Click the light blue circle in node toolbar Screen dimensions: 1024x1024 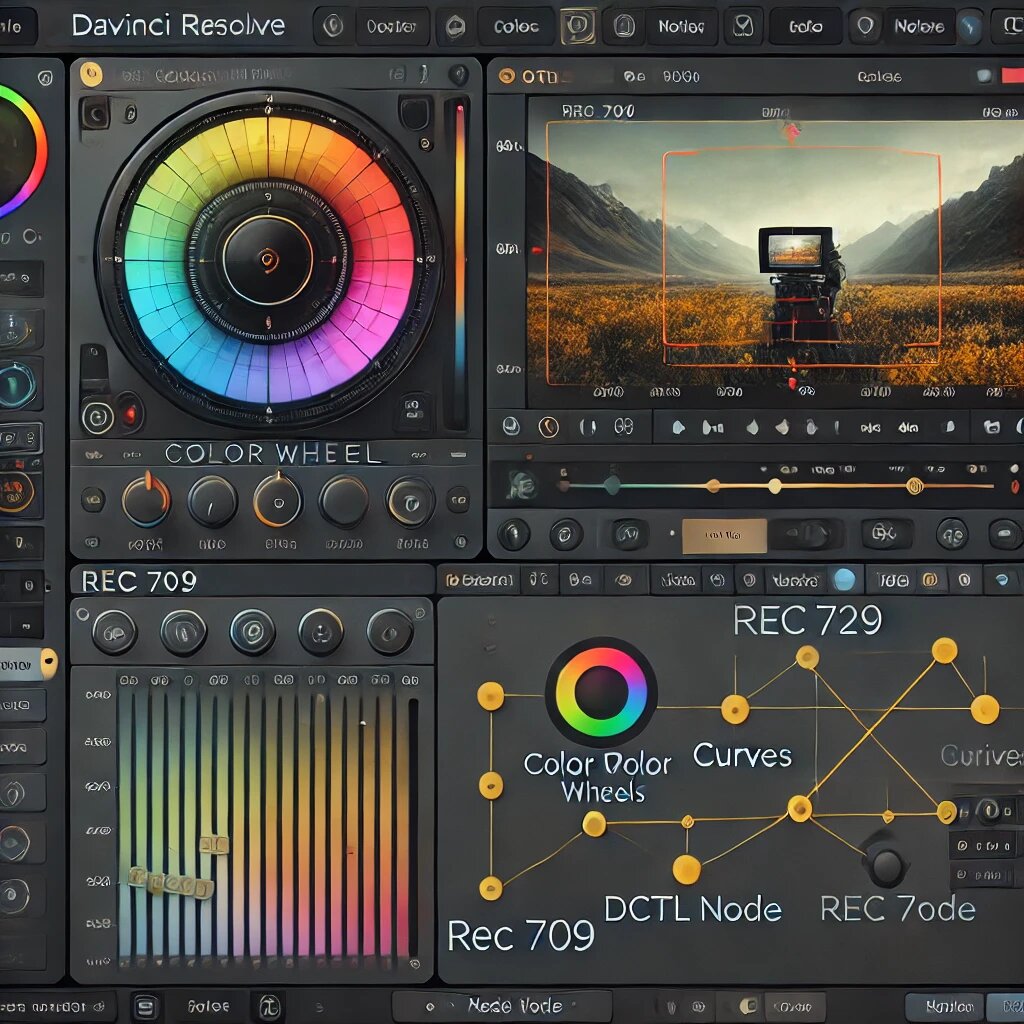coord(844,579)
